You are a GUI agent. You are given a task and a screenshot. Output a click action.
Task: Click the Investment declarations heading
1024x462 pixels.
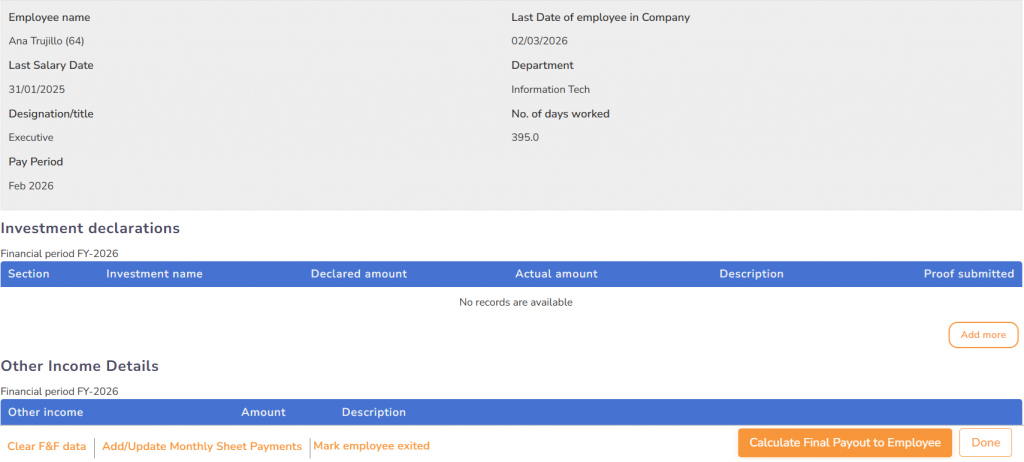(x=90, y=228)
